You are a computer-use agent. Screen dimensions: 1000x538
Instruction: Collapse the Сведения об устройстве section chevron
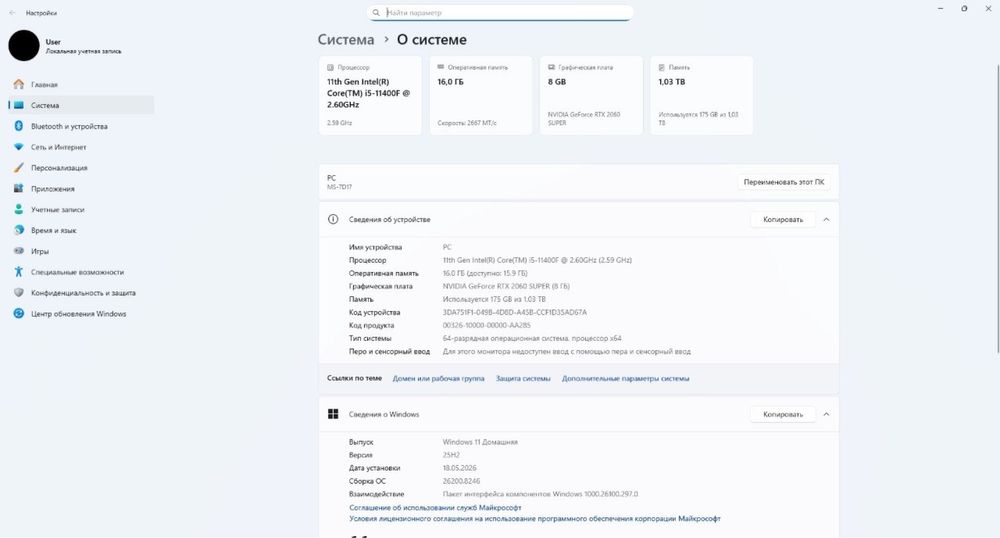[x=826, y=219]
